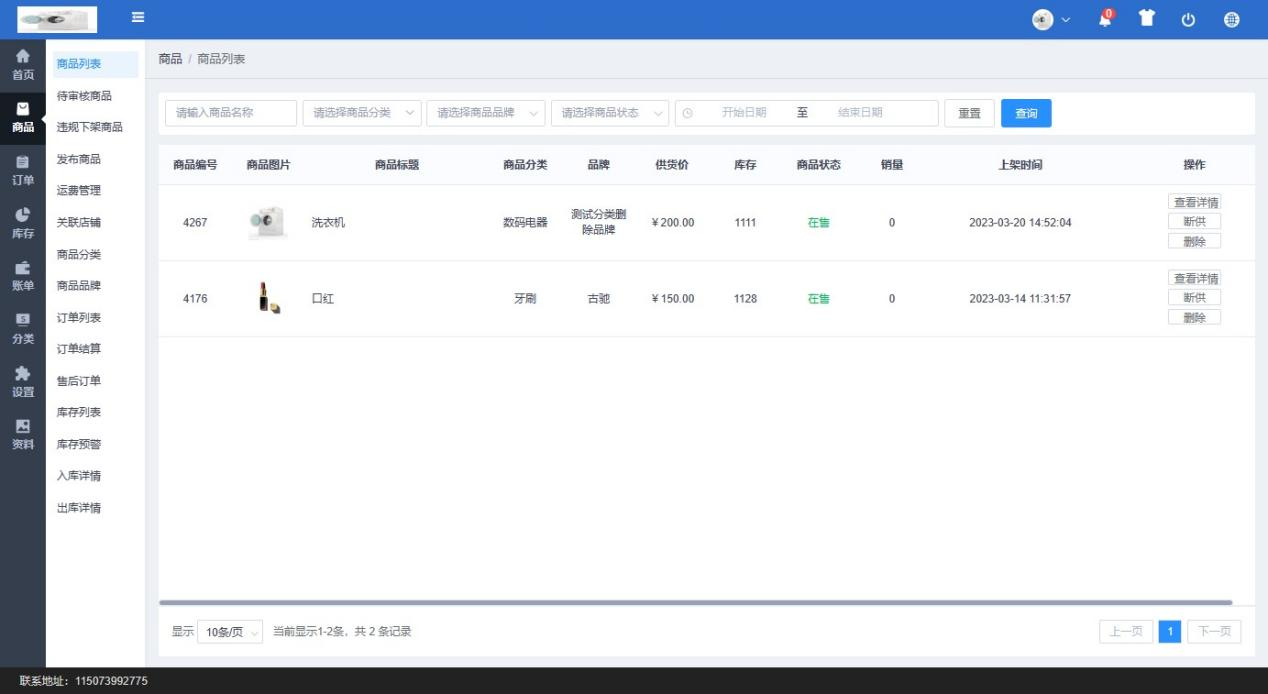Open the 分类 sidebar icon

[x=22, y=329]
